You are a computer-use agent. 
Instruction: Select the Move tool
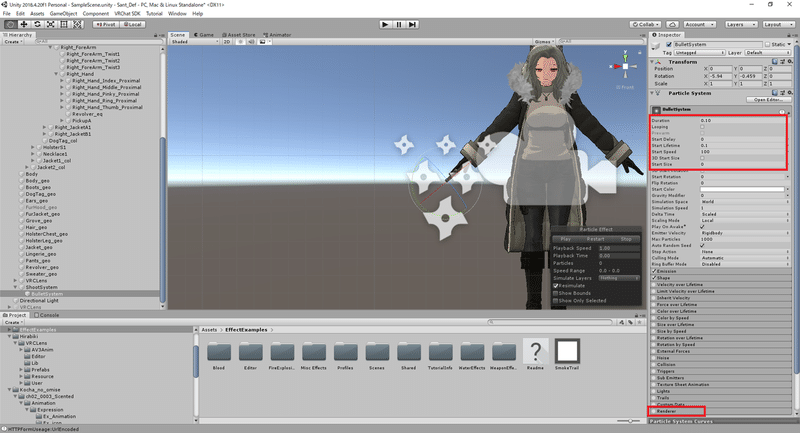pos(23,24)
